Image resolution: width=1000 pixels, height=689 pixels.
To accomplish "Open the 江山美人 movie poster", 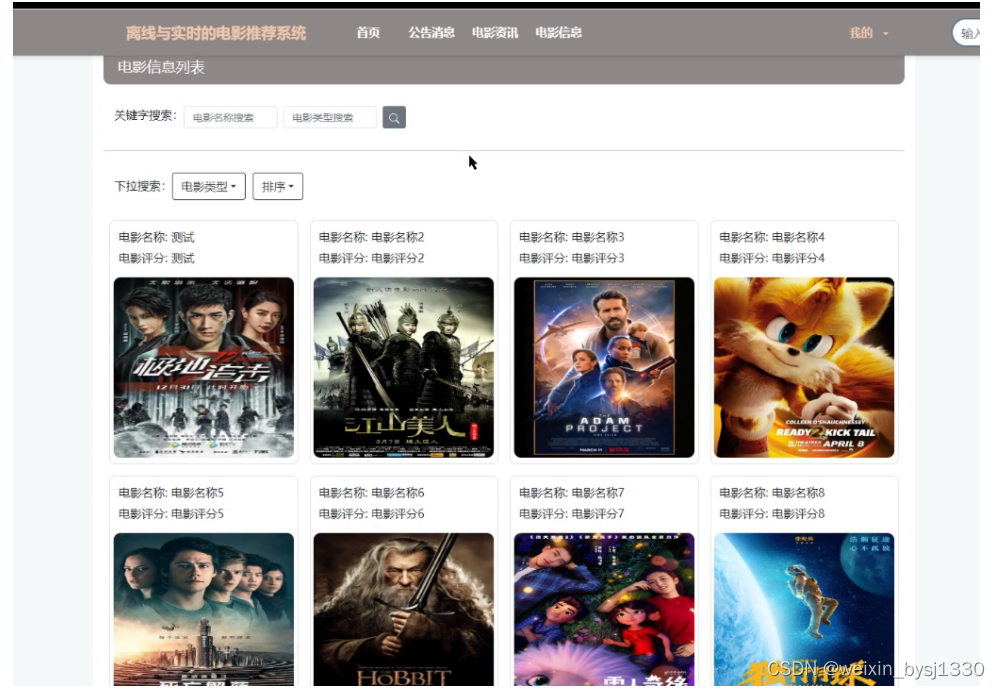I will [404, 367].
